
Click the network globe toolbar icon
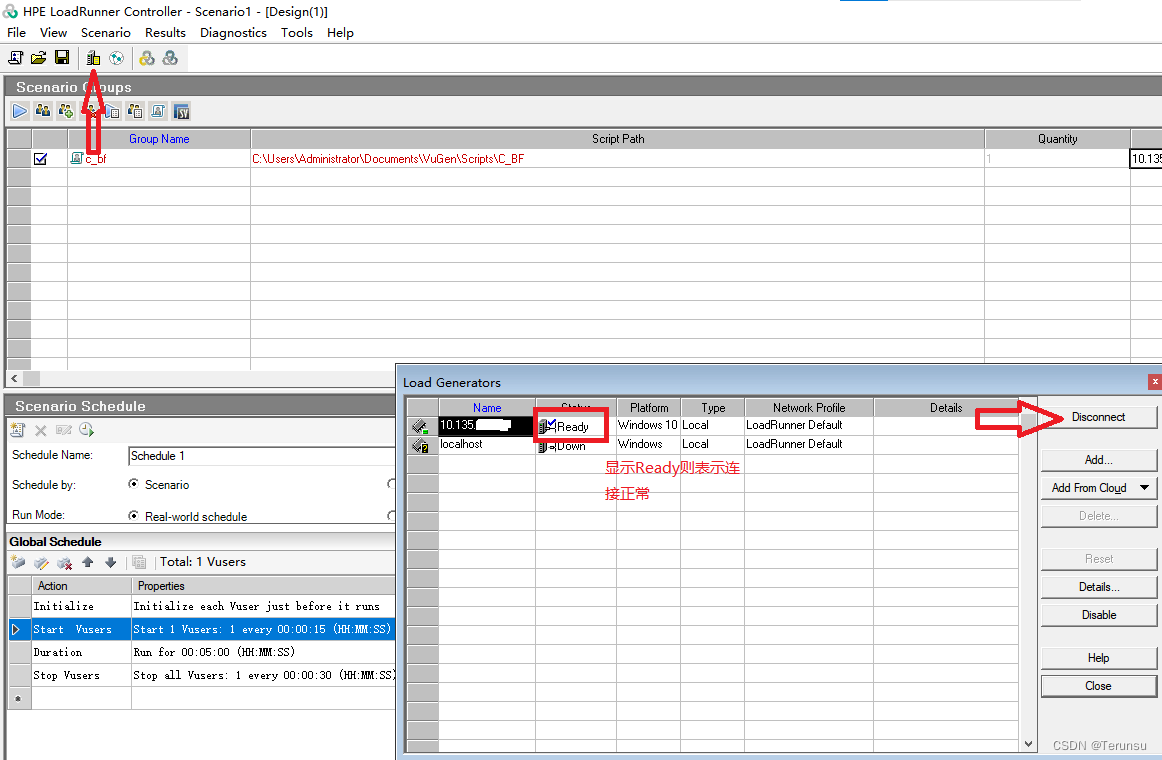(116, 58)
